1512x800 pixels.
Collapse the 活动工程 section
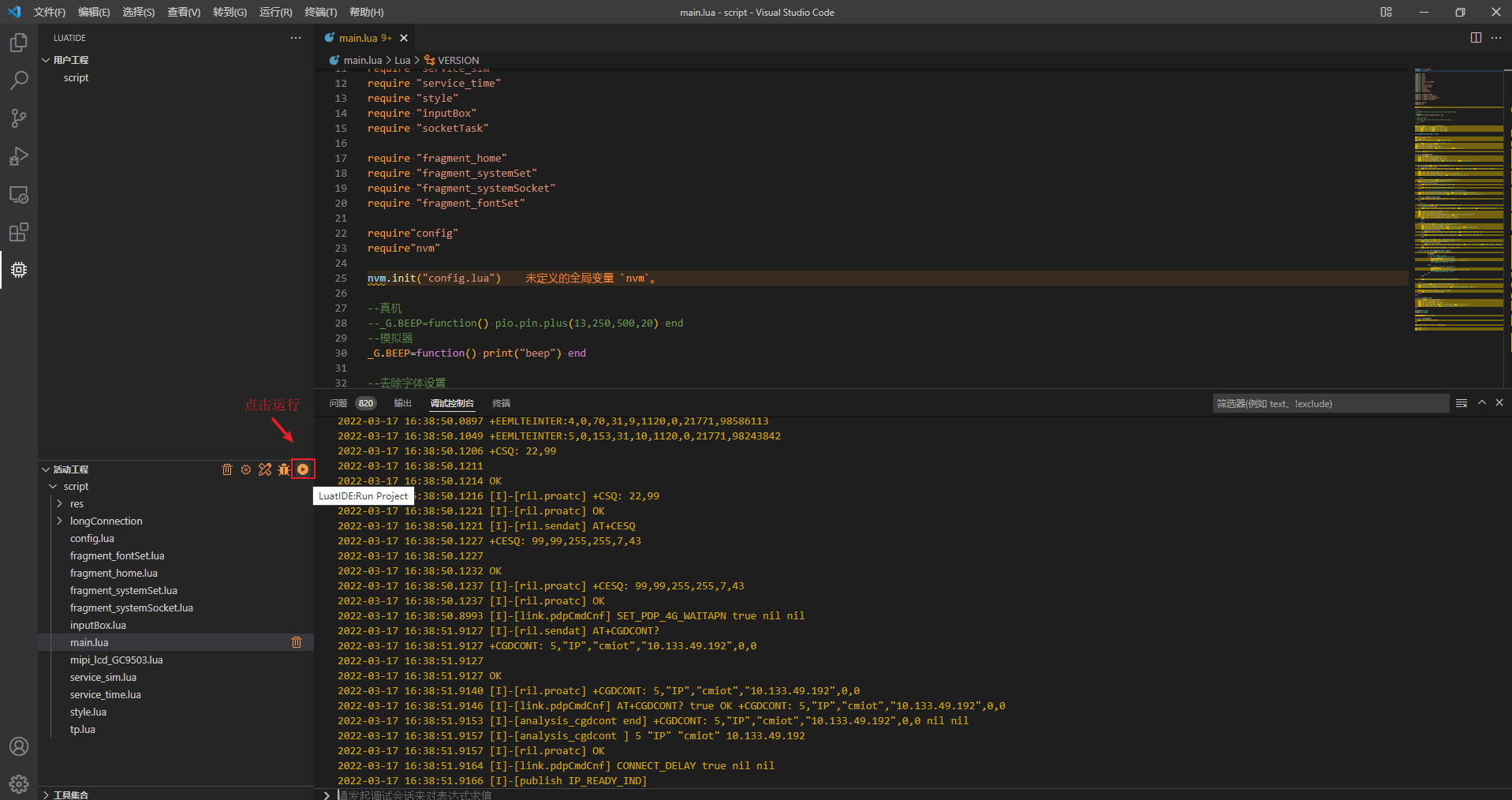coord(46,469)
